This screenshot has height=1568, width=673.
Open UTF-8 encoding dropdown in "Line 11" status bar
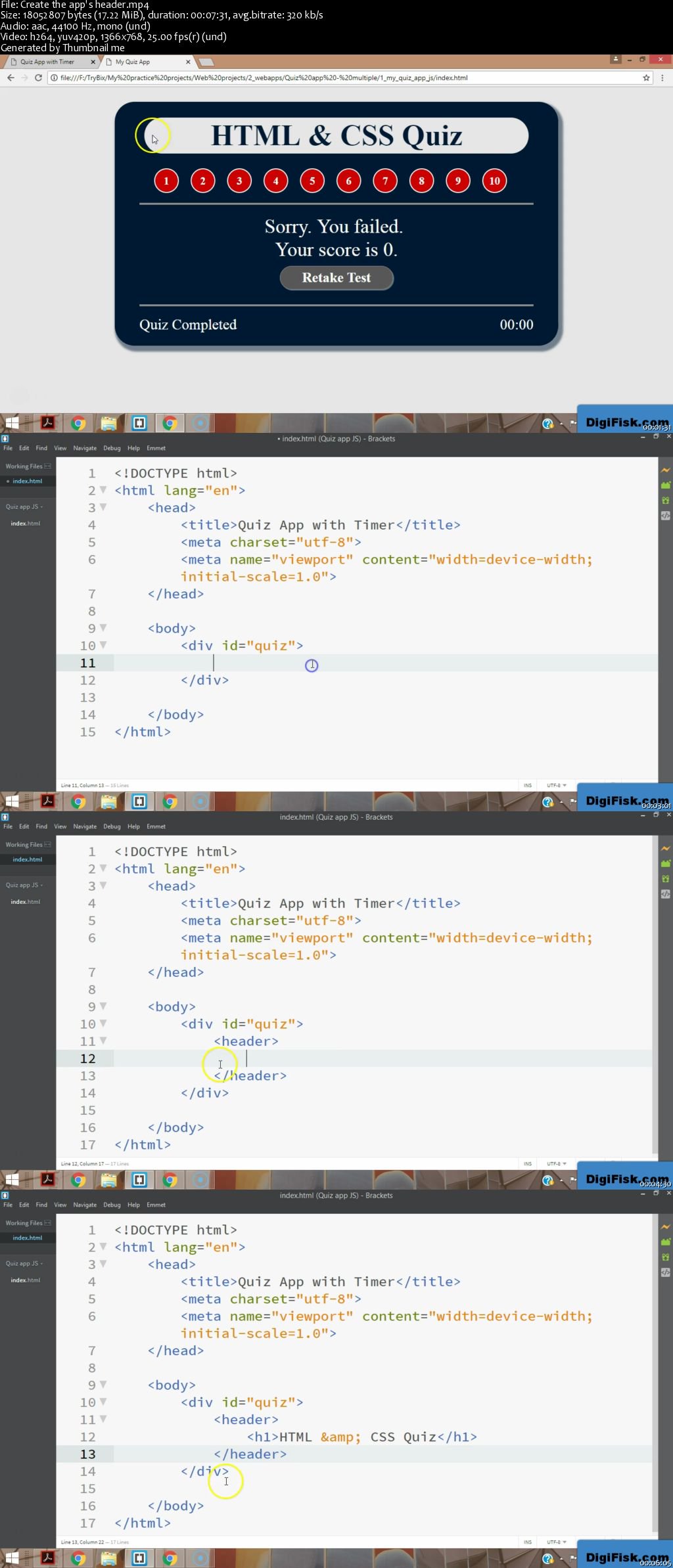pyautogui.click(x=556, y=786)
